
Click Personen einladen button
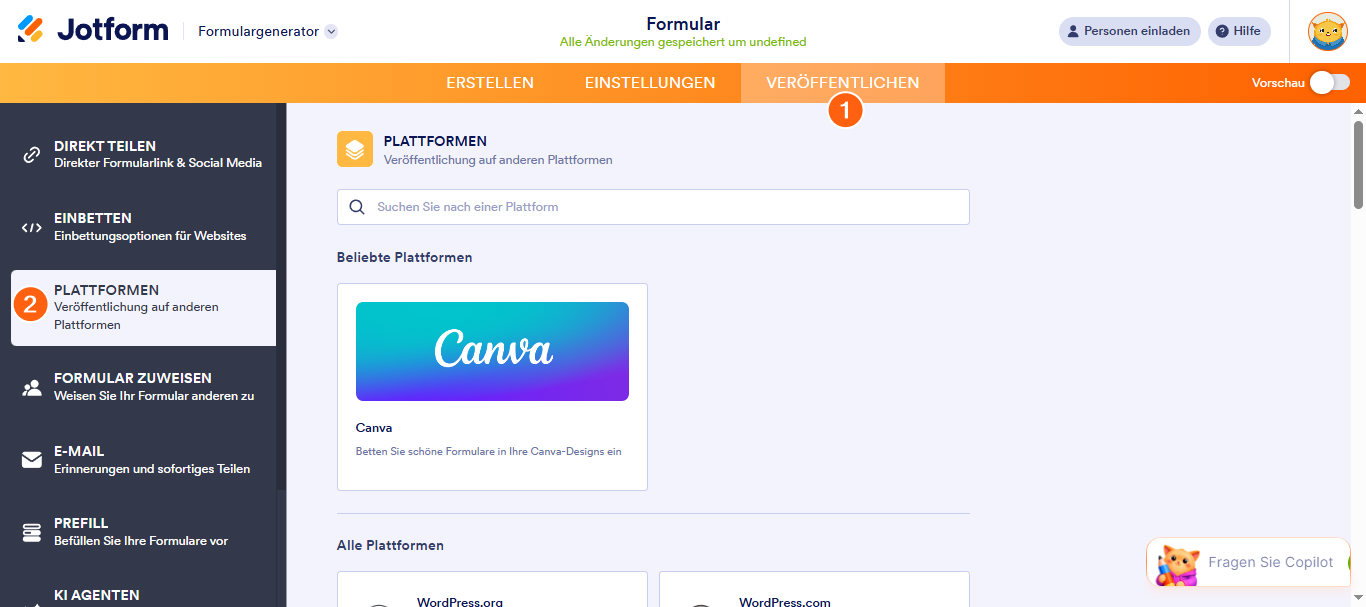(x=1129, y=31)
